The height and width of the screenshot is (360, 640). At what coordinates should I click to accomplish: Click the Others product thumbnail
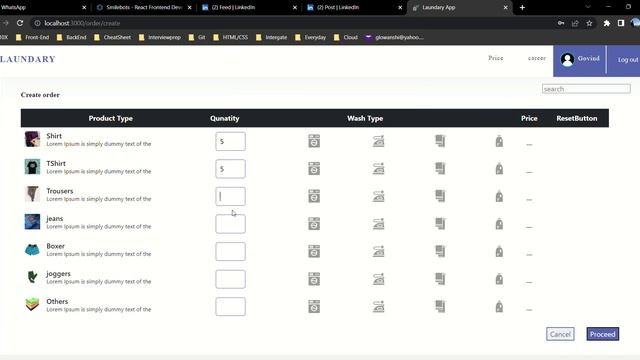click(x=32, y=304)
